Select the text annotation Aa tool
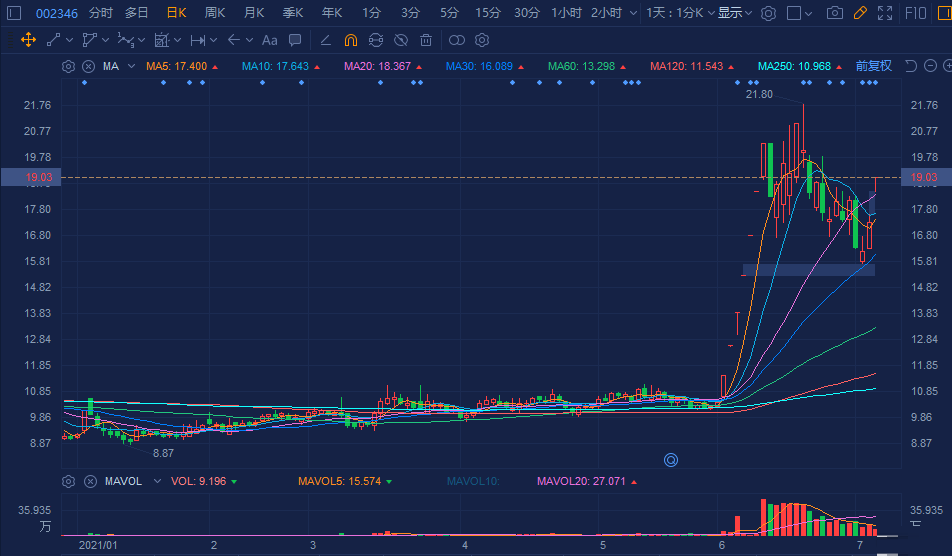 pos(269,40)
